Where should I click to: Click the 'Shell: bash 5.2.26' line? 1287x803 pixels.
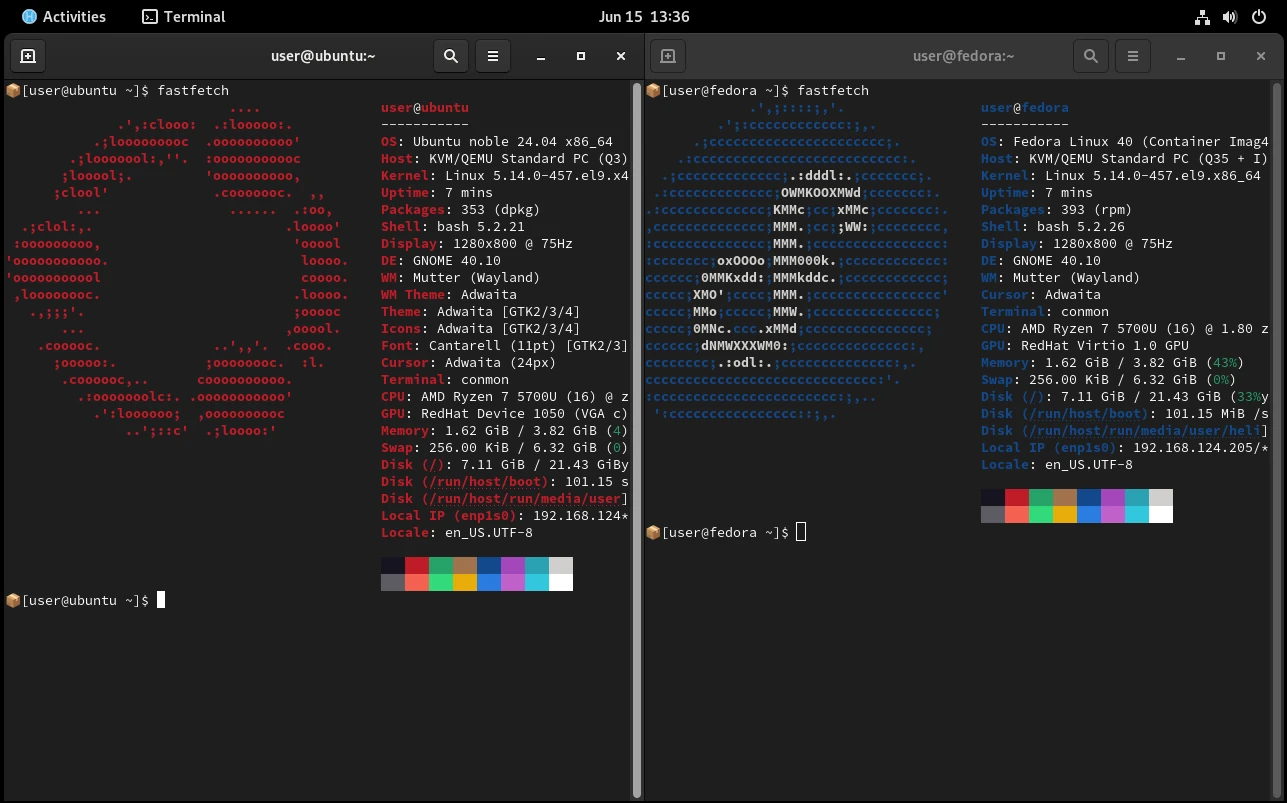click(x=1053, y=227)
